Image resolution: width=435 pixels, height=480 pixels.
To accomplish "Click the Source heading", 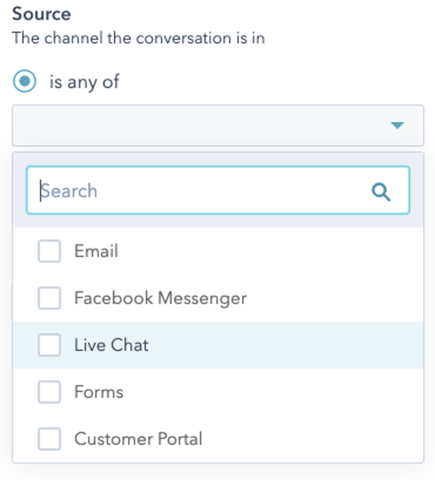I will point(41,14).
